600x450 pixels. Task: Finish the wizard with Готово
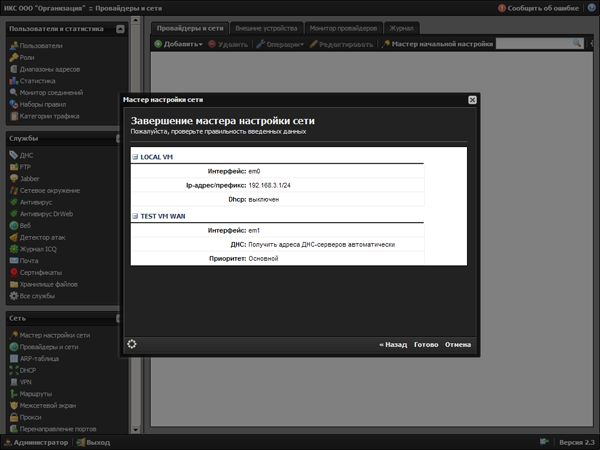[426, 344]
